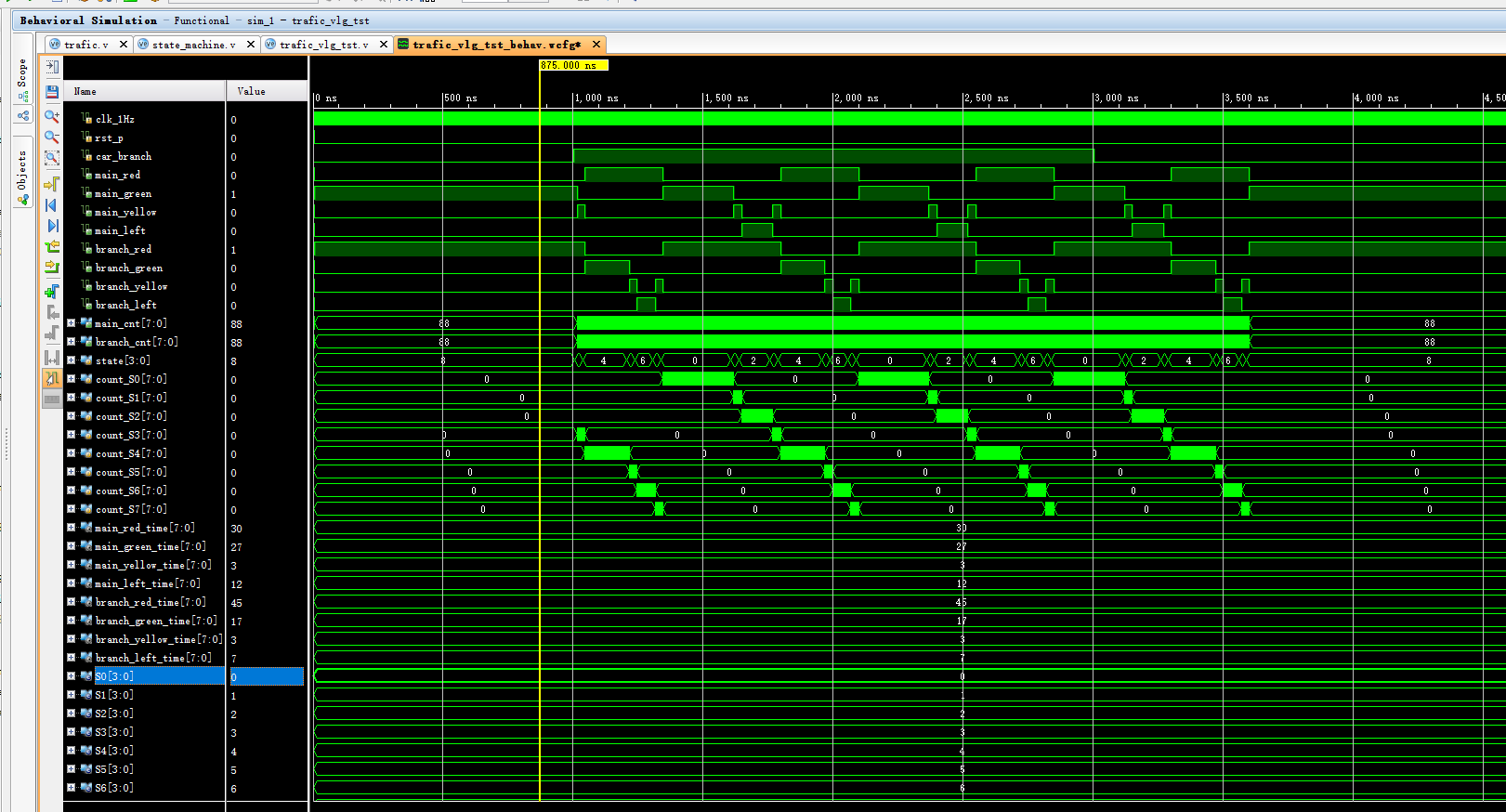This screenshot has width=1506, height=812.
Task: Click the value 88 of main_cnt
Action: pos(237,324)
